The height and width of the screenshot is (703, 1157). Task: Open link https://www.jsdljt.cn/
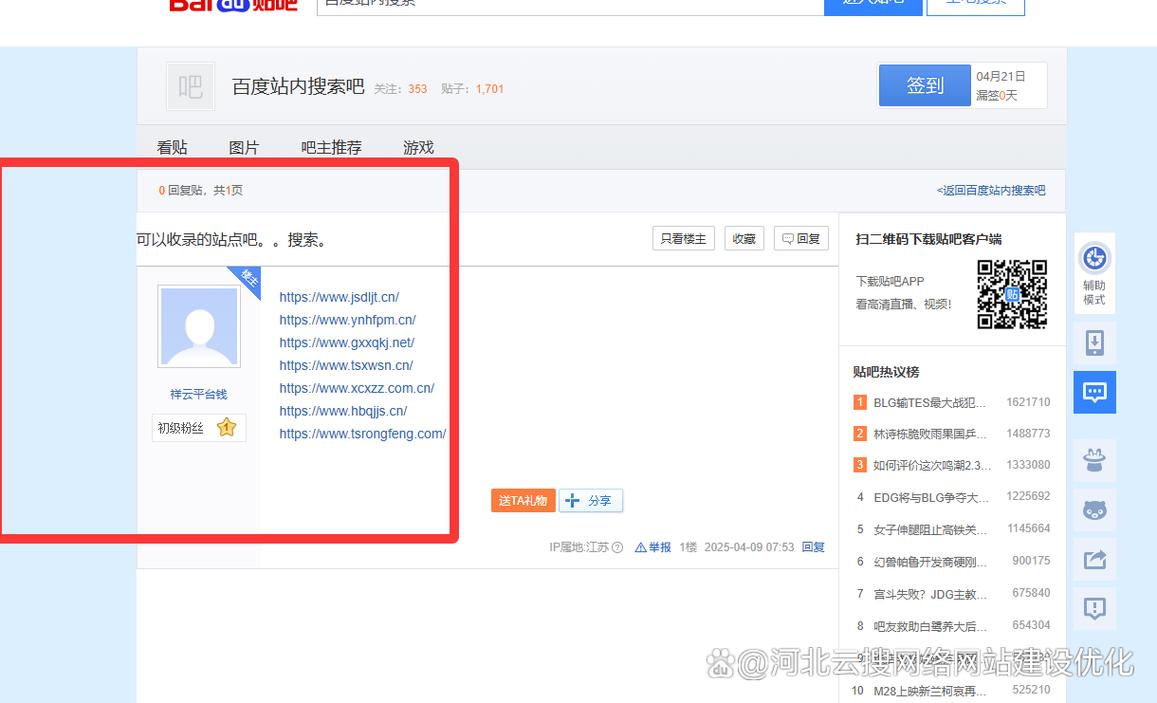tap(340, 297)
